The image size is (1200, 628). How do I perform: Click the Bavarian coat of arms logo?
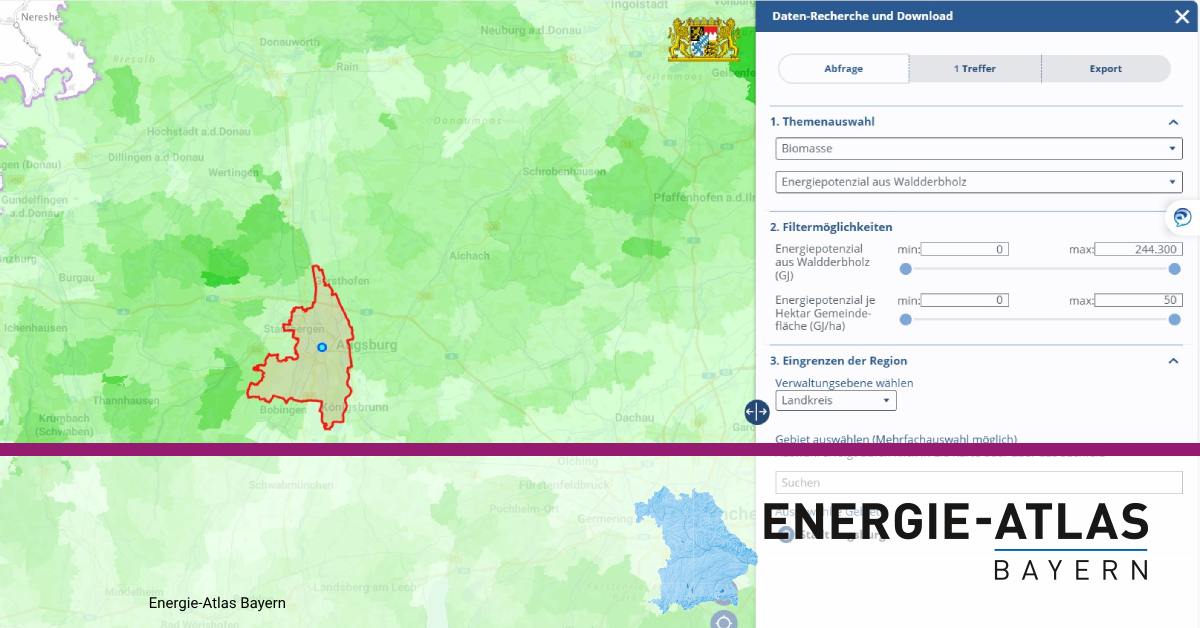(x=704, y=40)
